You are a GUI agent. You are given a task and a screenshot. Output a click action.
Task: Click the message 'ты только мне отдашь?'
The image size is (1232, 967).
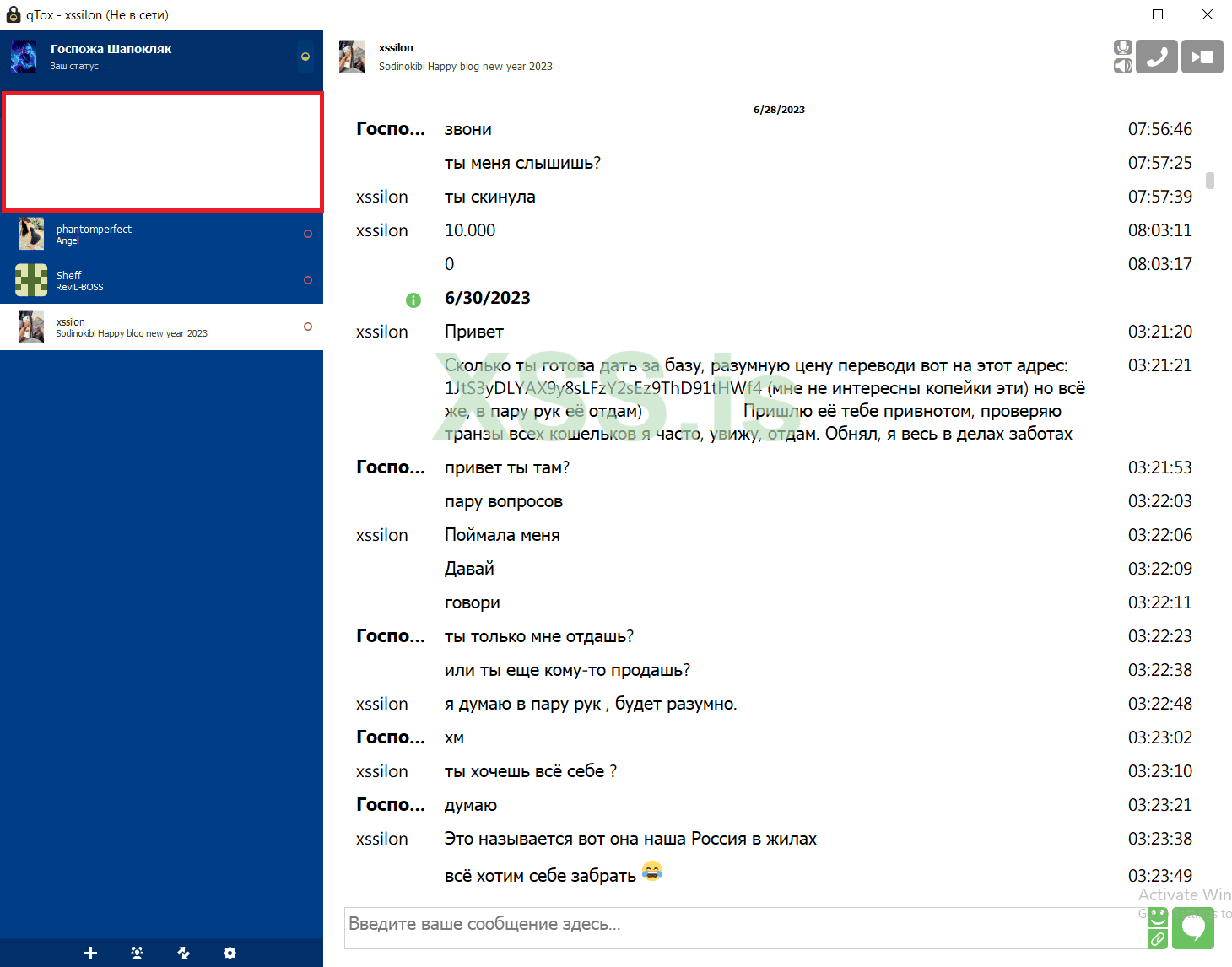click(x=539, y=636)
